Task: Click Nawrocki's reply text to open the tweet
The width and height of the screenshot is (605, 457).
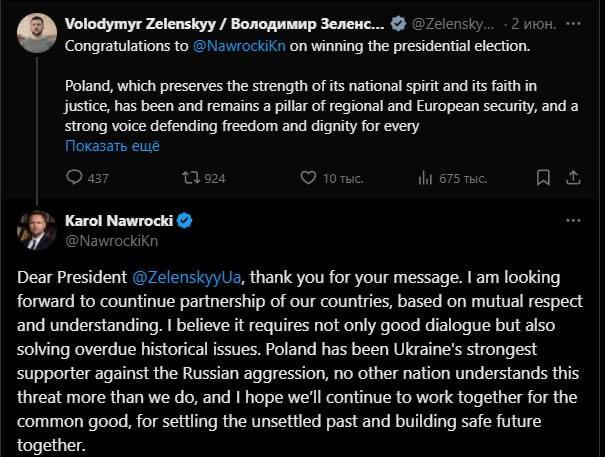Action: [300, 360]
